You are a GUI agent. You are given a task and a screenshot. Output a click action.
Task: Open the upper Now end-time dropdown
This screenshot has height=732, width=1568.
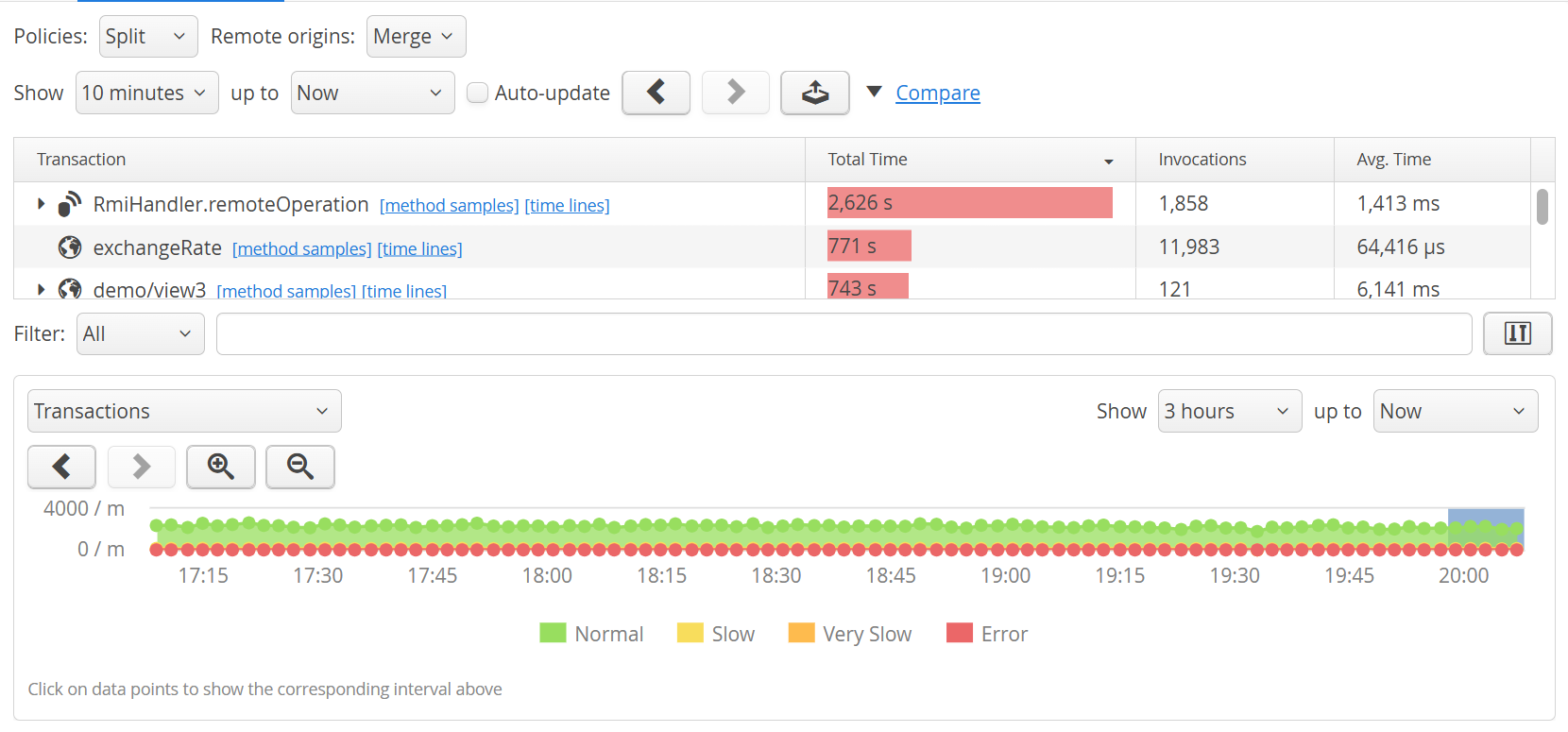372,93
